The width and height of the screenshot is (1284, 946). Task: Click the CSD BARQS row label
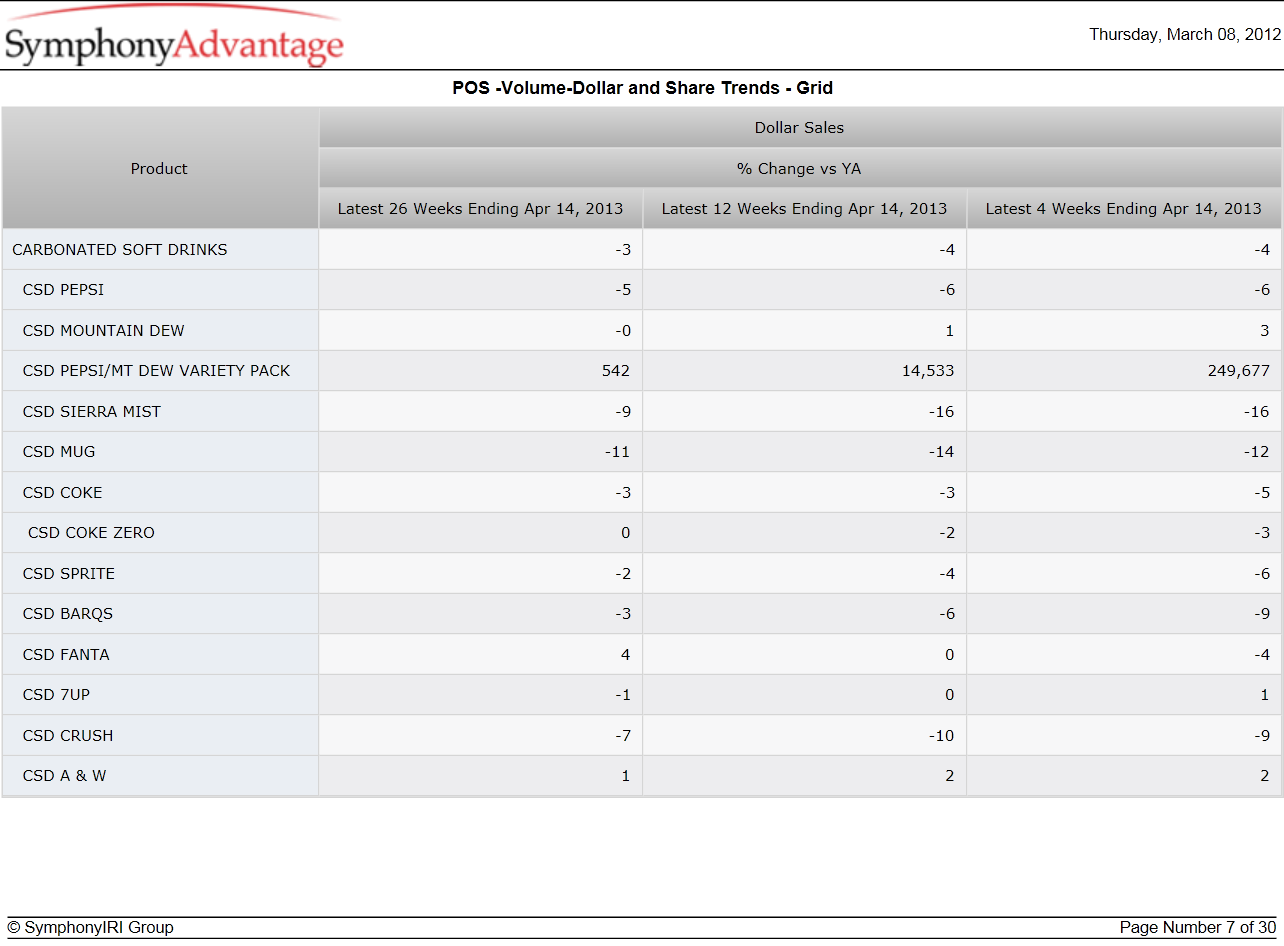68,614
